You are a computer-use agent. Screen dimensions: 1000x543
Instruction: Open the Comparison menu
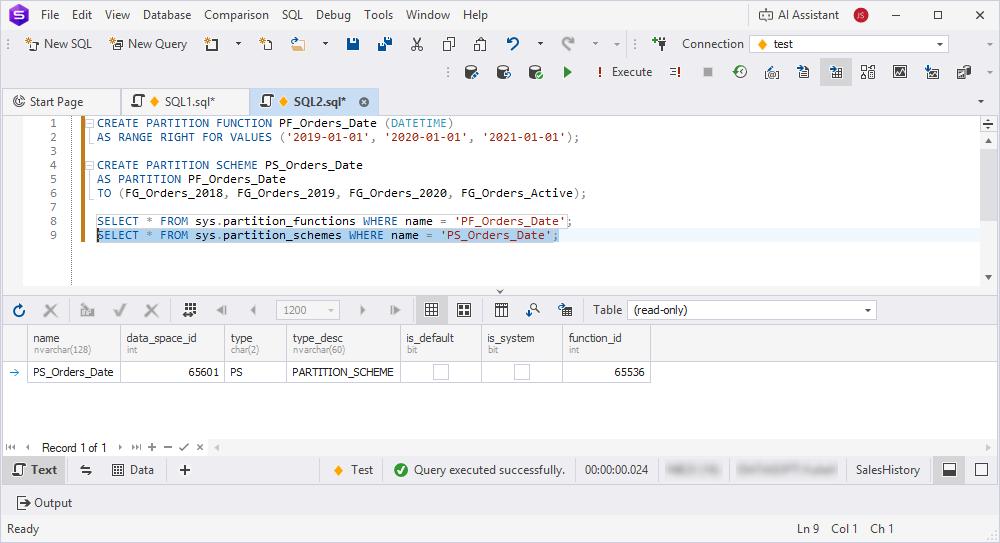(236, 15)
